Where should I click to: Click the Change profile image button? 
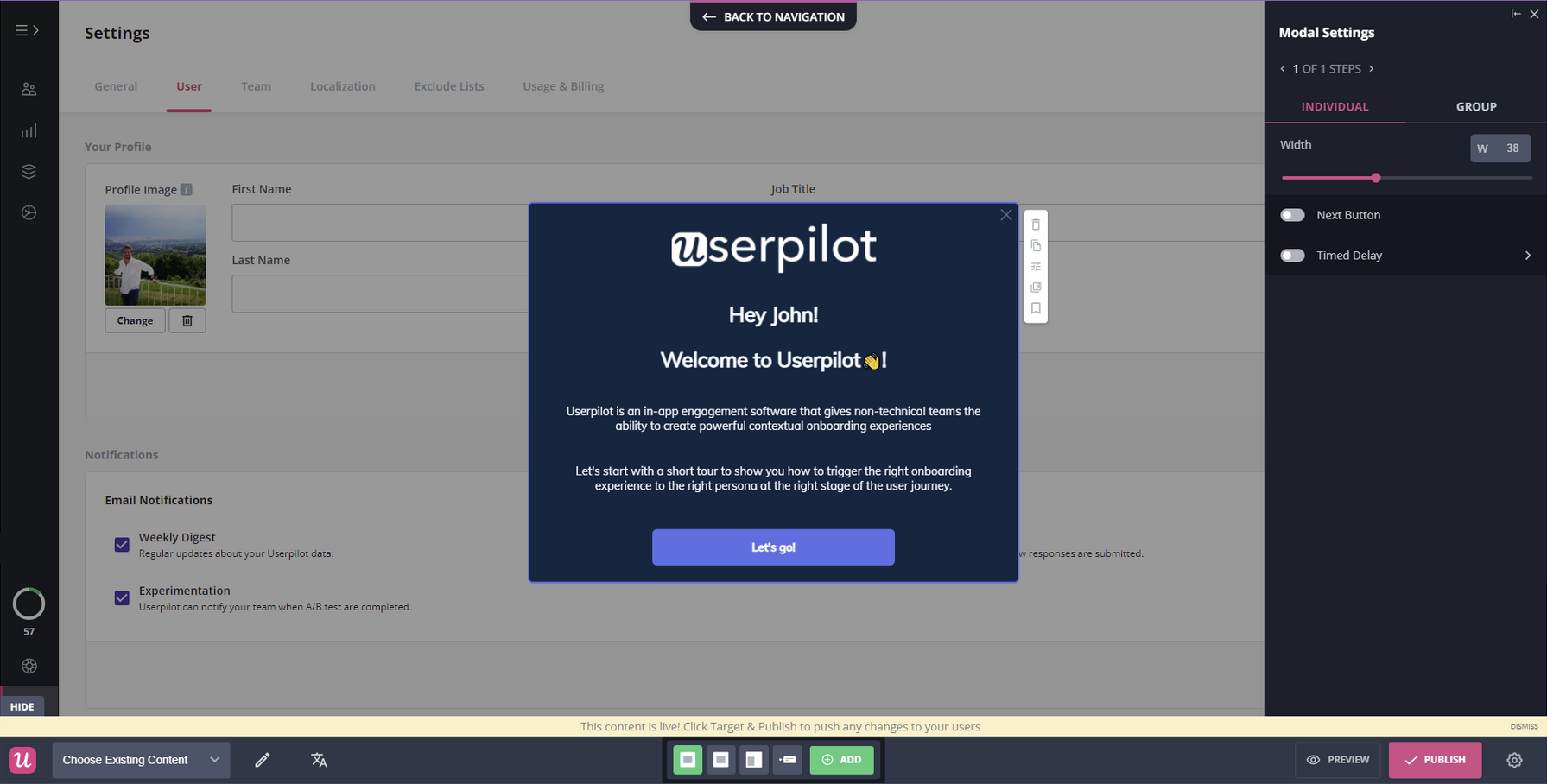135,320
